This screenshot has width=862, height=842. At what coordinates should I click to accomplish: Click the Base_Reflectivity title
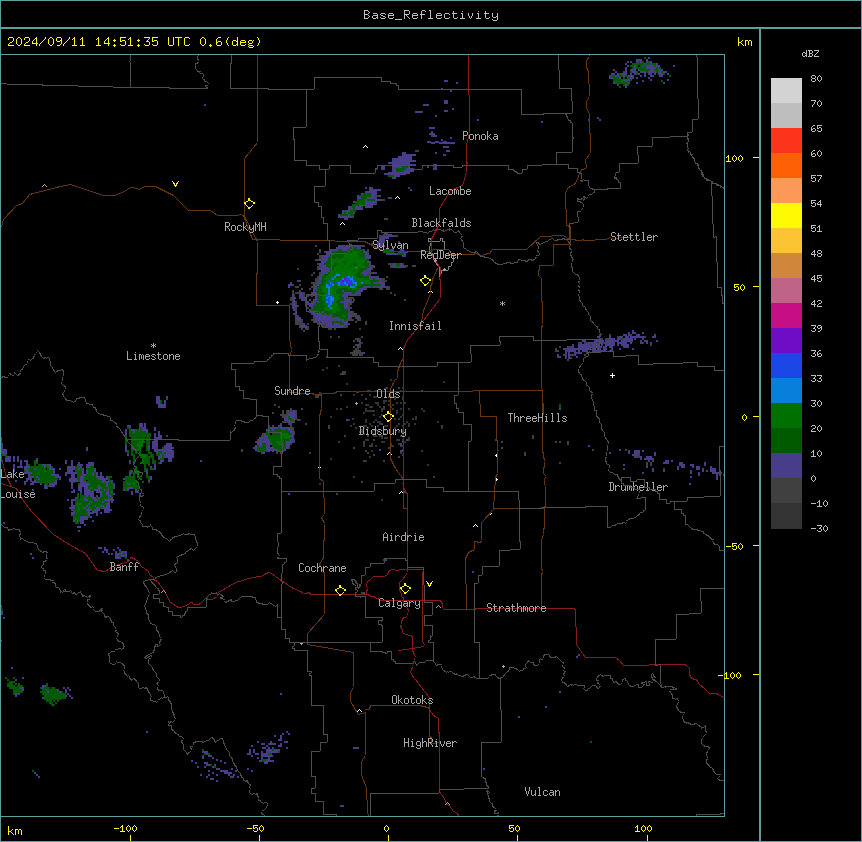point(431,15)
